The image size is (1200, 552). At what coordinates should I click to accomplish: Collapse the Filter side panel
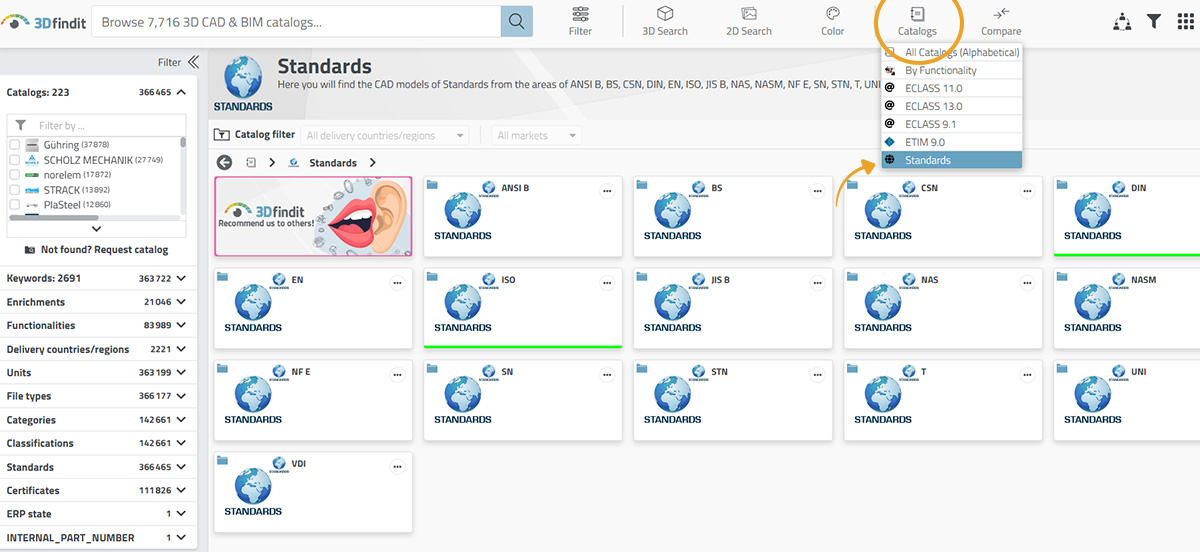pyautogui.click(x=193, y=62)
